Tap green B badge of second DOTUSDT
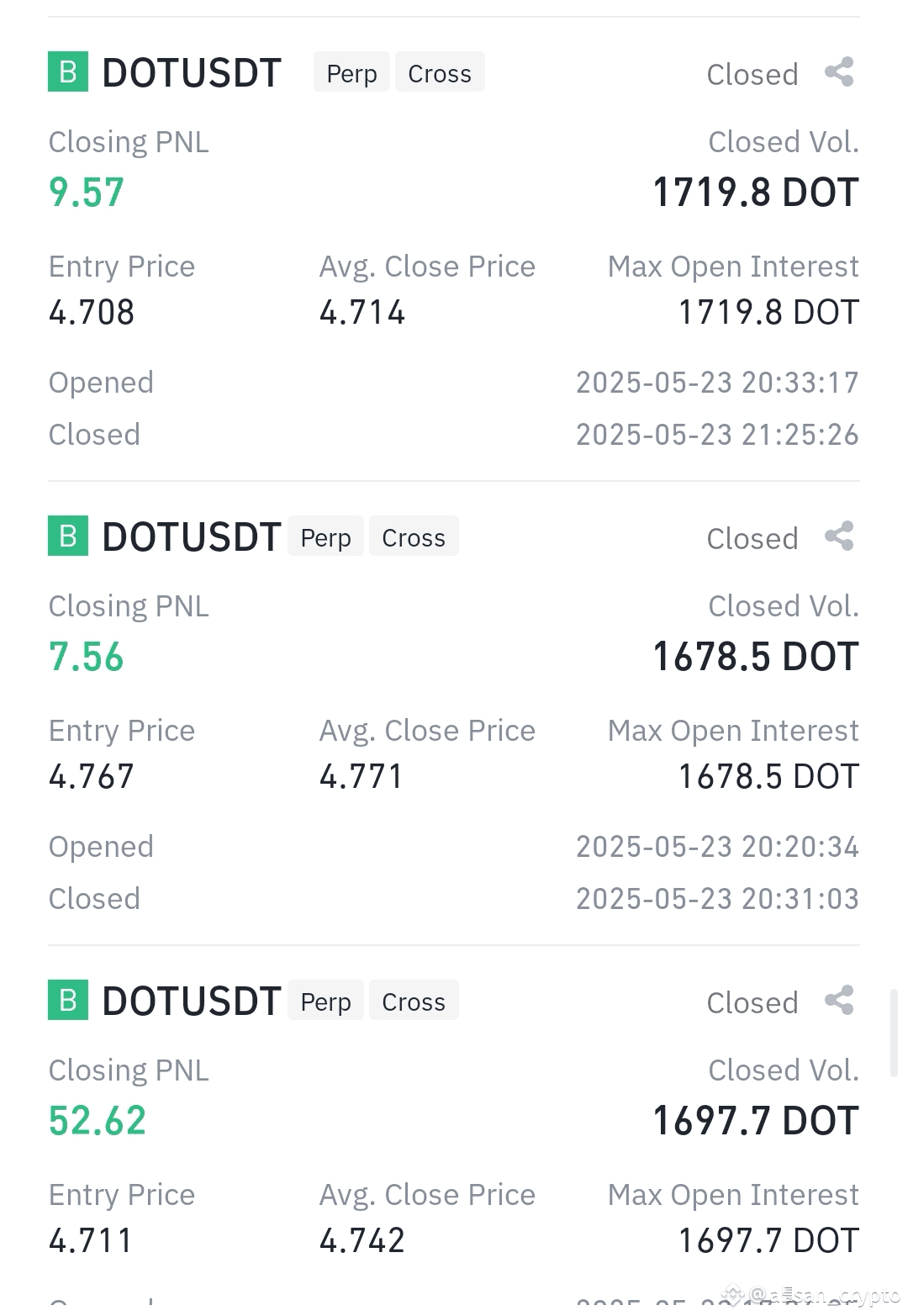908x1316 pixels. pos(68,536)
